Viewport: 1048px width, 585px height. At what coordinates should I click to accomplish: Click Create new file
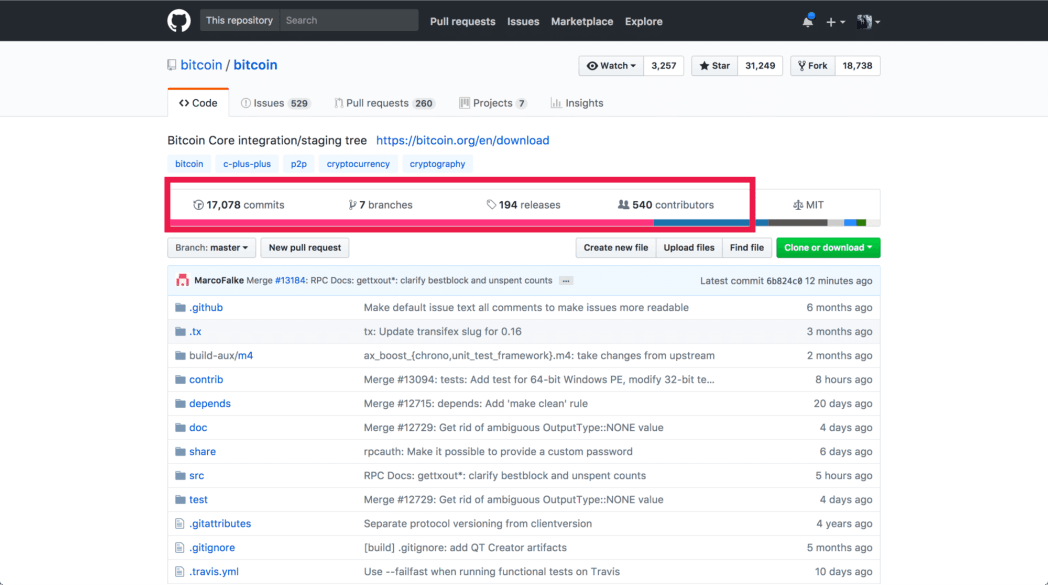616,248
